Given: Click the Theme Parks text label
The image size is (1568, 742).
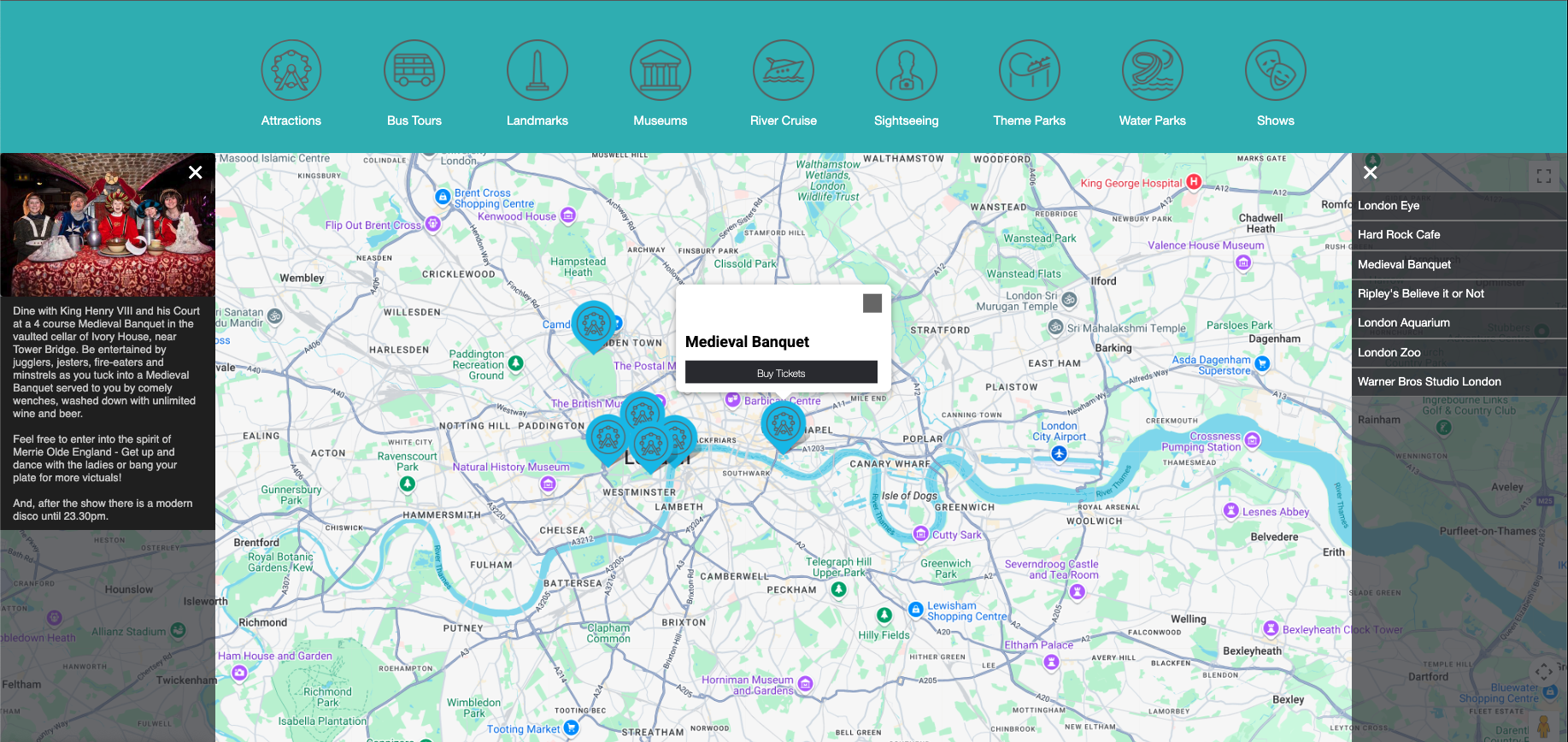Looking at the screenshot, I should click(1030, 121).
